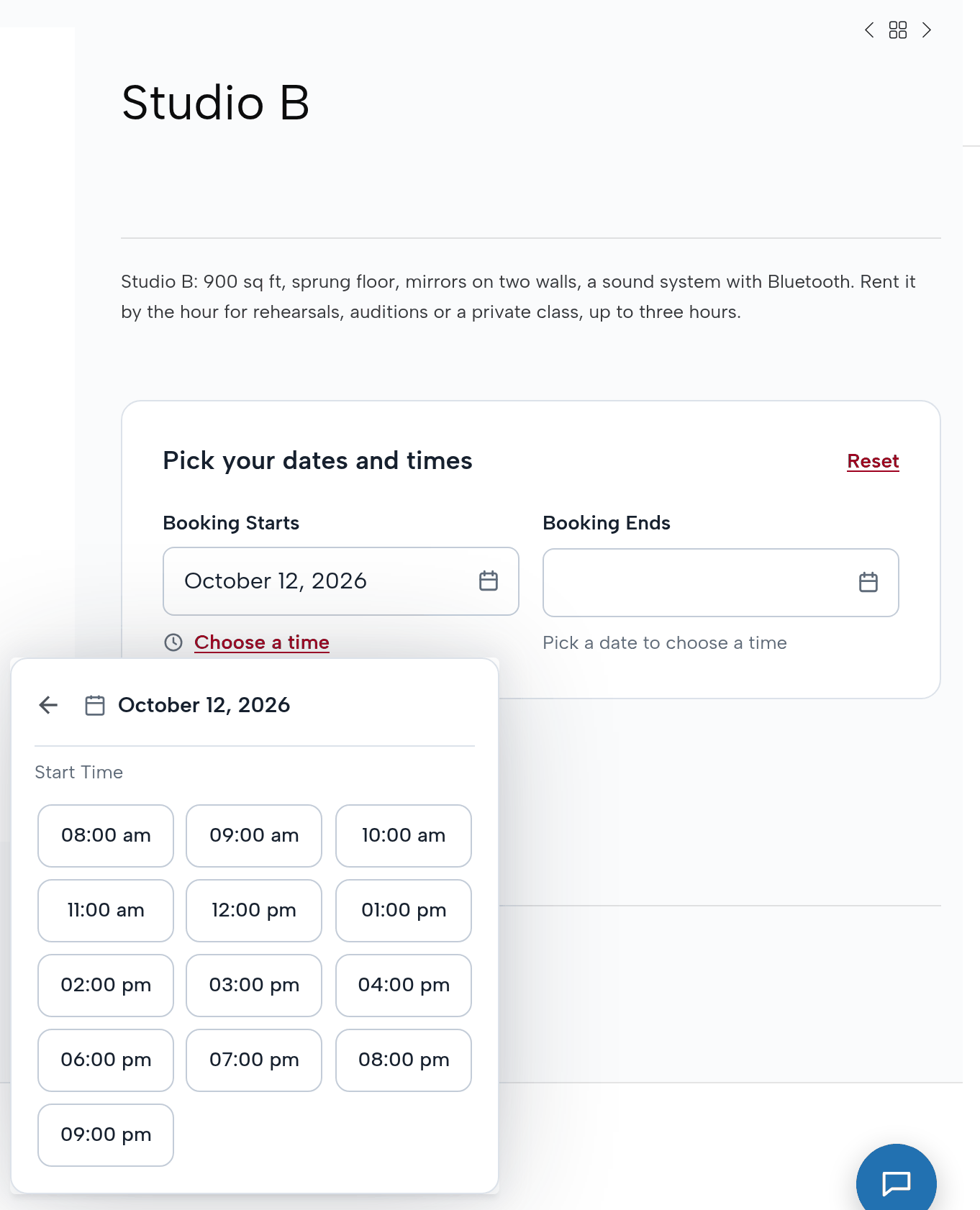Click the Booking Ends date field

[721, 583]
